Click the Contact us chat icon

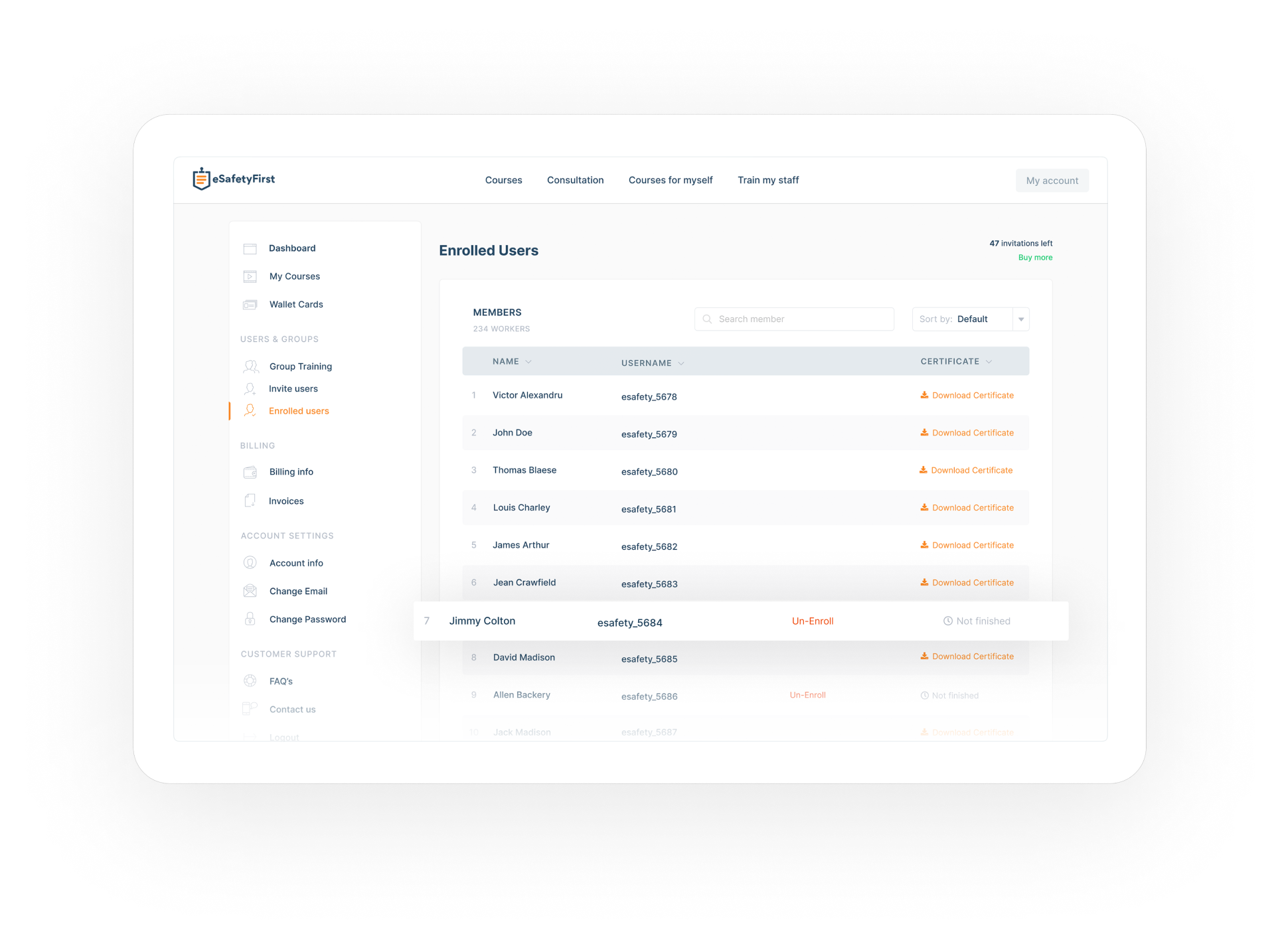(x=250, y=708)
